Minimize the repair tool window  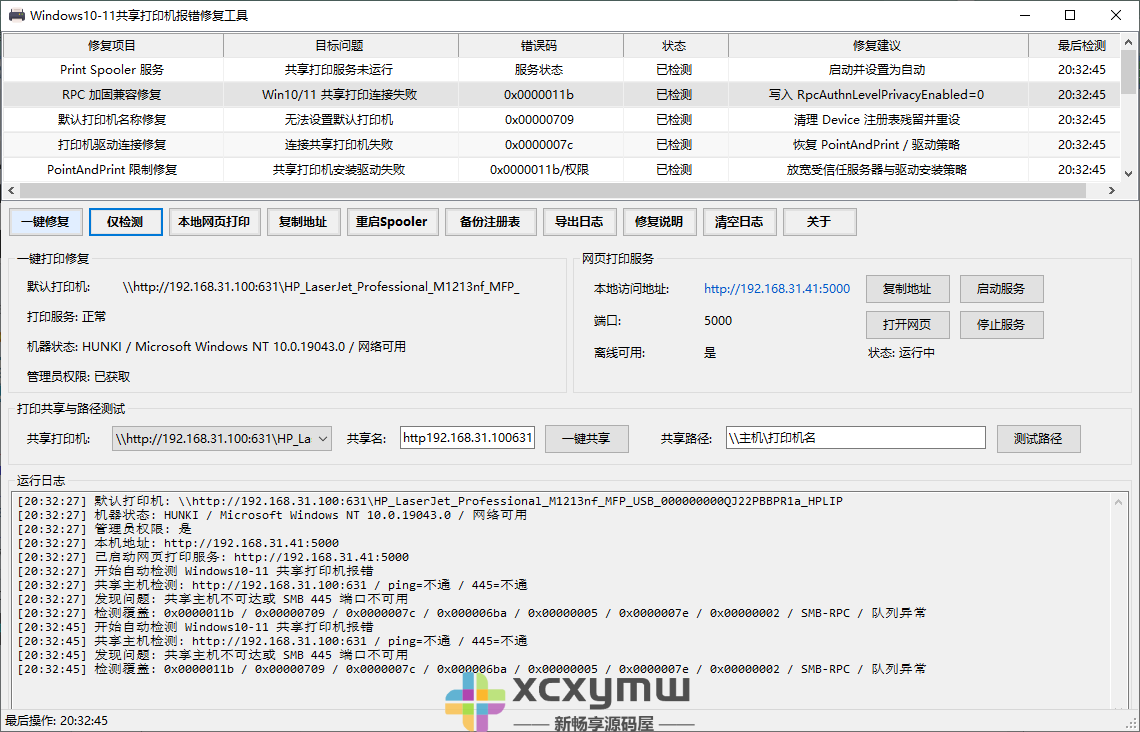click(1025, 15)
